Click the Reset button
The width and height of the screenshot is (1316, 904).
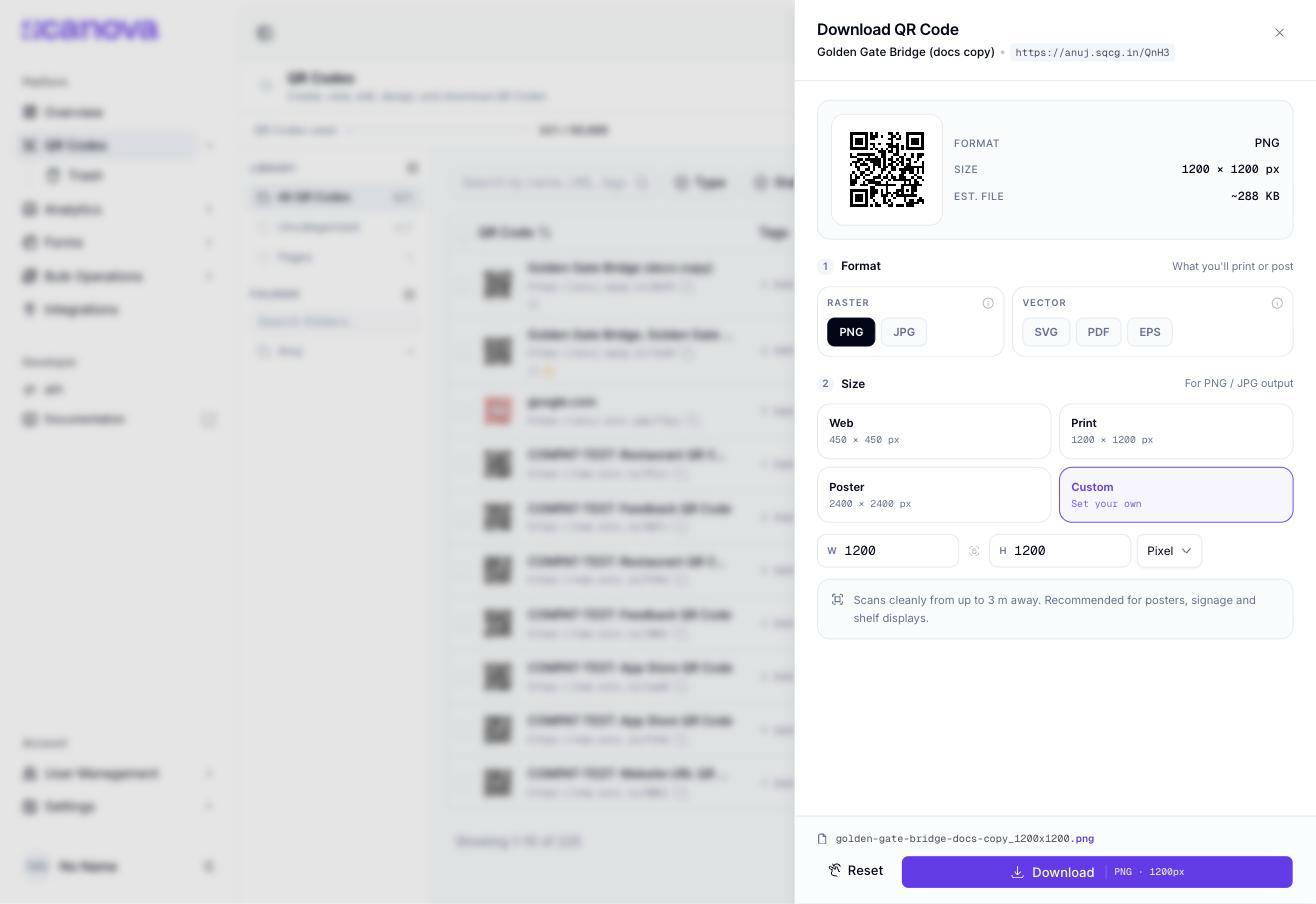856,871
